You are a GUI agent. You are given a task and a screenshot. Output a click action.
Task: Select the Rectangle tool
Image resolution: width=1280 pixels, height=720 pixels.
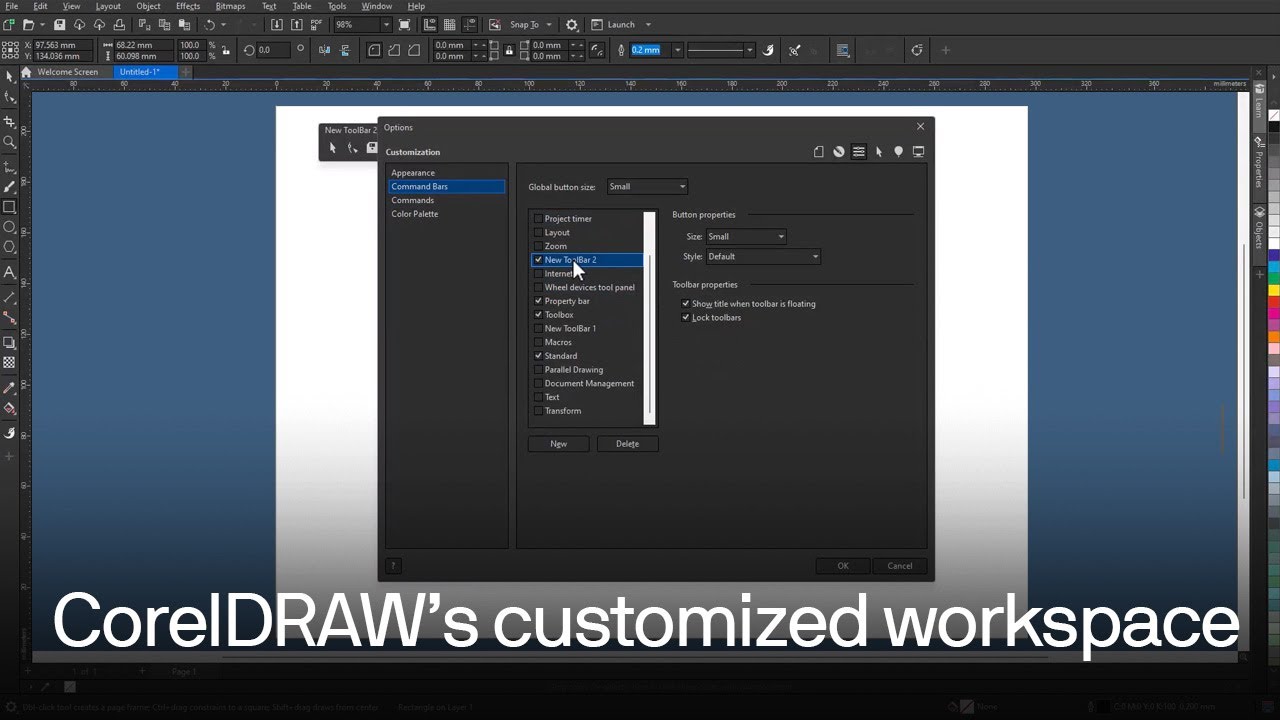click(x=9, y=207)
